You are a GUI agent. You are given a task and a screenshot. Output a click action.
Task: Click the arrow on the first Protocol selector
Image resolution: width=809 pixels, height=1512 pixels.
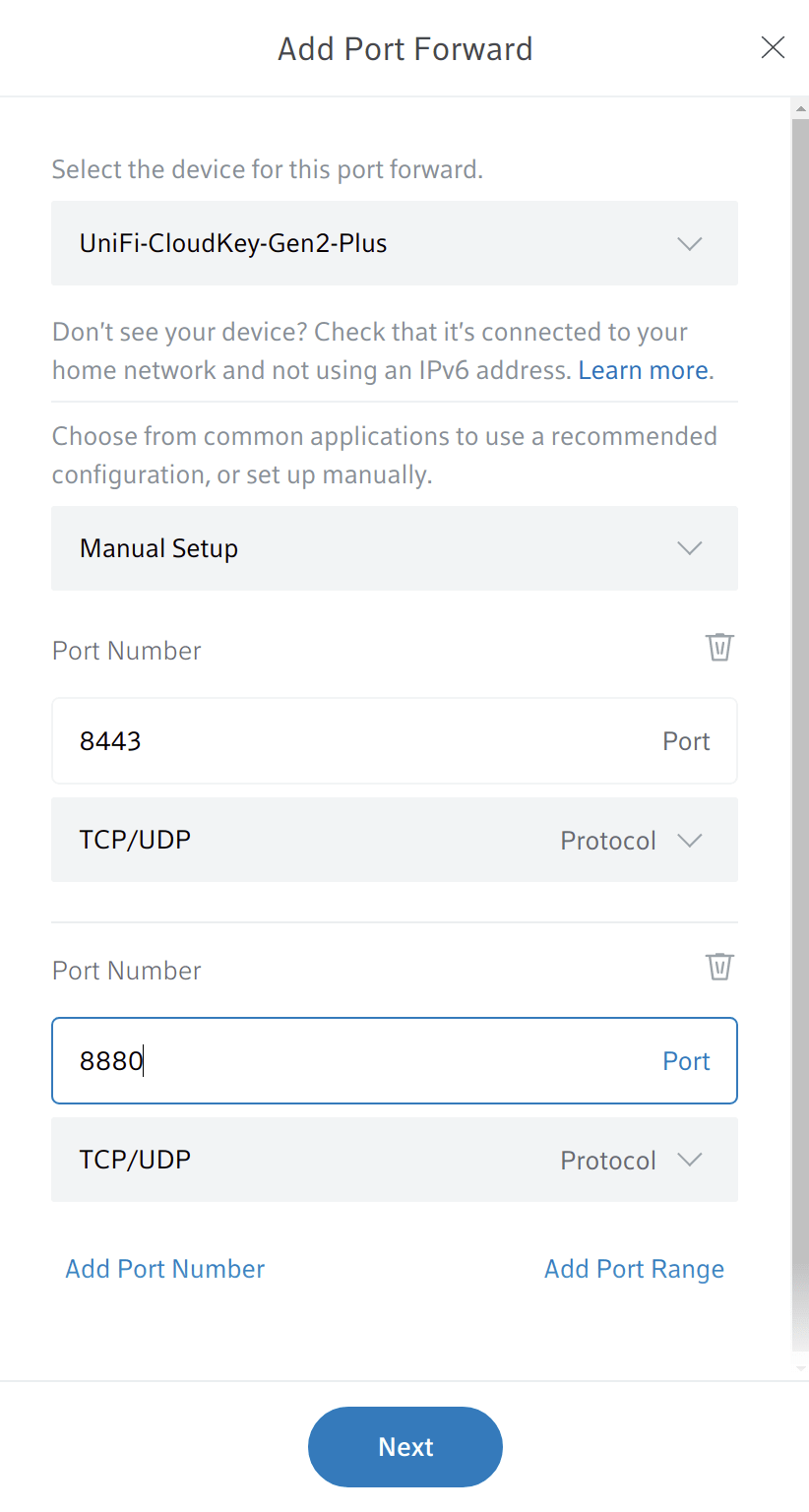[689, 840]
